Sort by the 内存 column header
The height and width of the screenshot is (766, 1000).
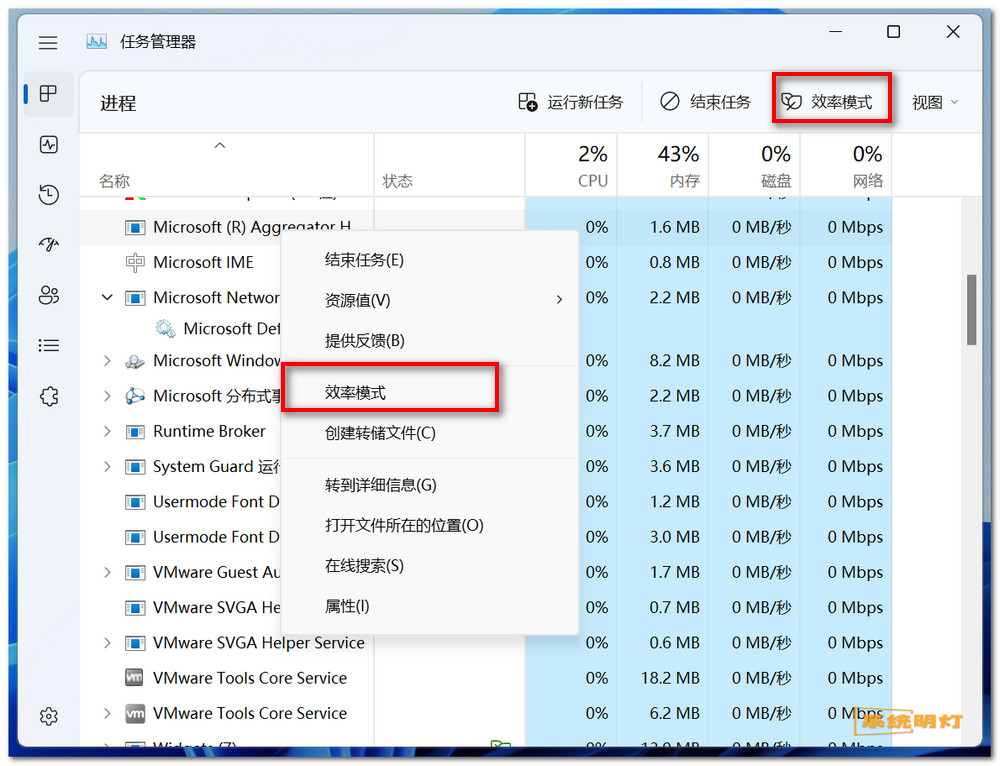point(663,165)
